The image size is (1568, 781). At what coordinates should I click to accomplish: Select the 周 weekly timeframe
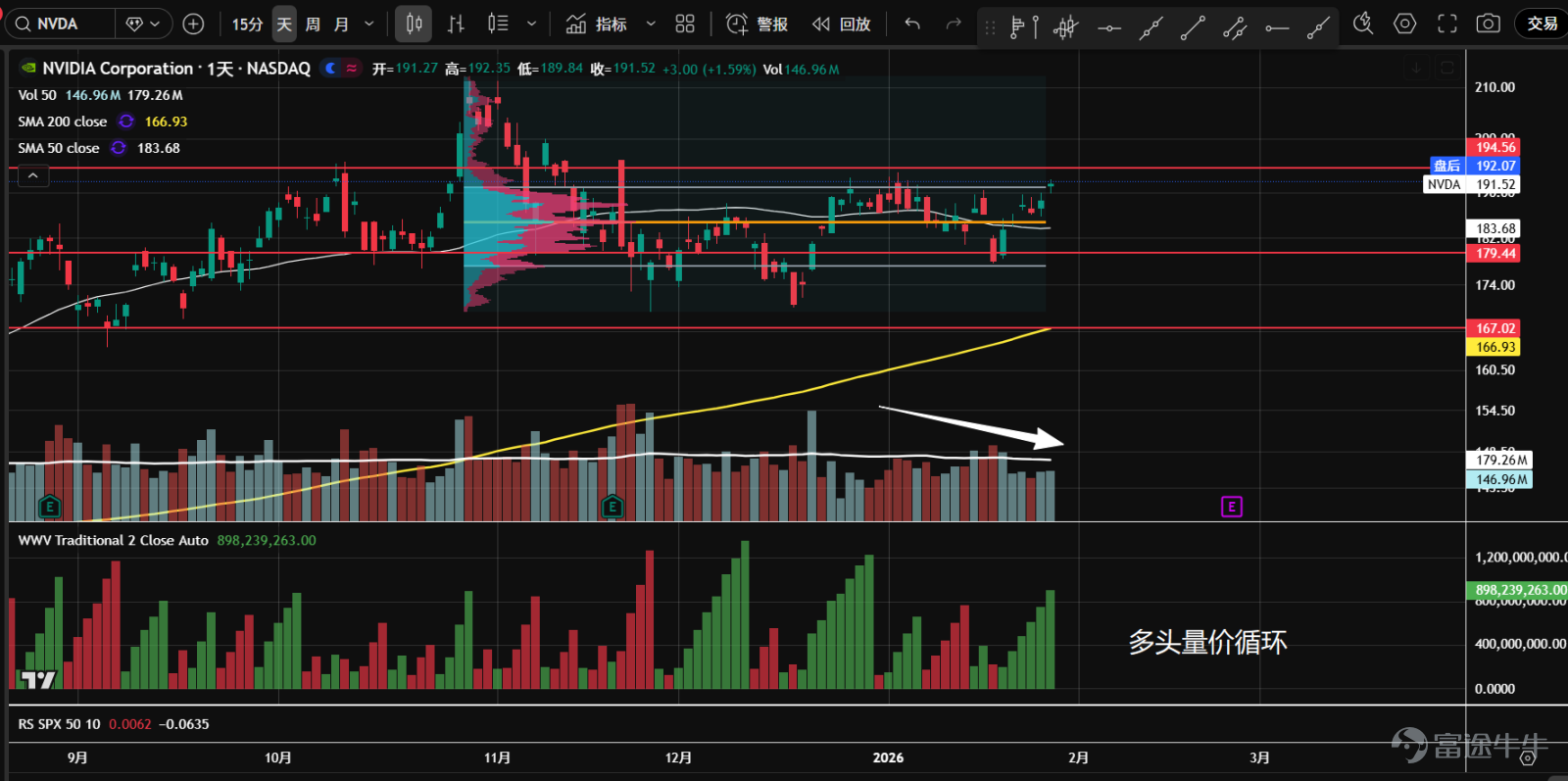pyautogui.click(x=313, y=24)
